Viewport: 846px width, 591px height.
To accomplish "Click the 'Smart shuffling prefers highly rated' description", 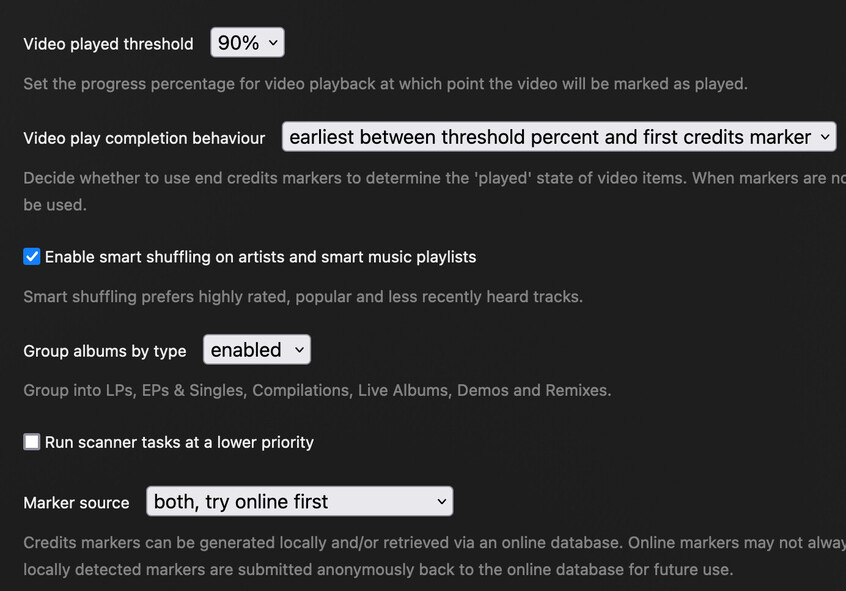I will pos(303,297).
